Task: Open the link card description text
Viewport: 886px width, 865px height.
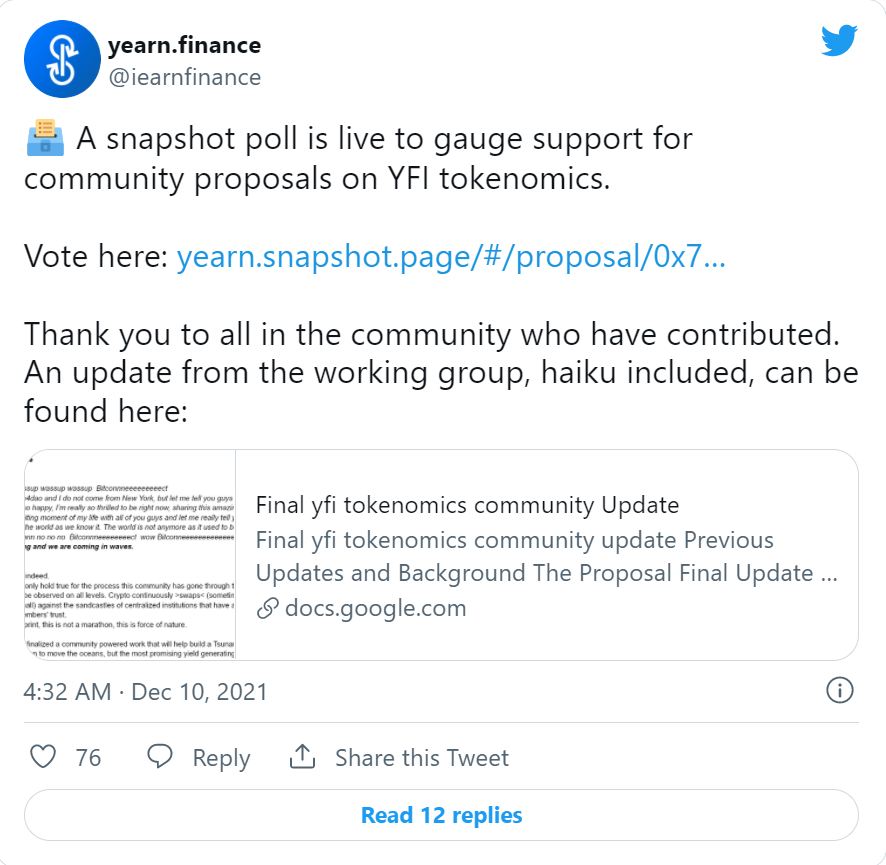Action: (546, 557)
